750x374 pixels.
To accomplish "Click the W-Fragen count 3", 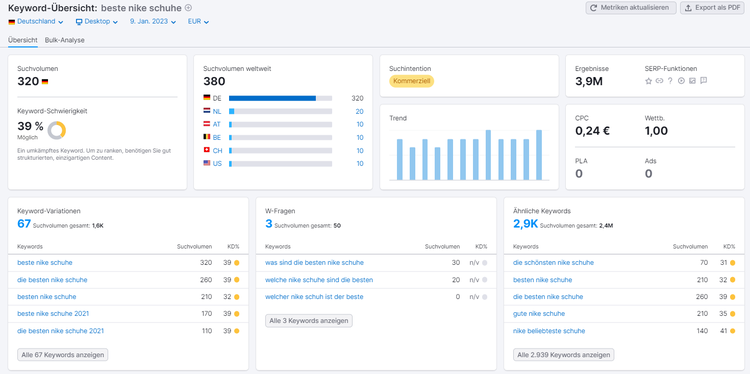I will (269, 224).
